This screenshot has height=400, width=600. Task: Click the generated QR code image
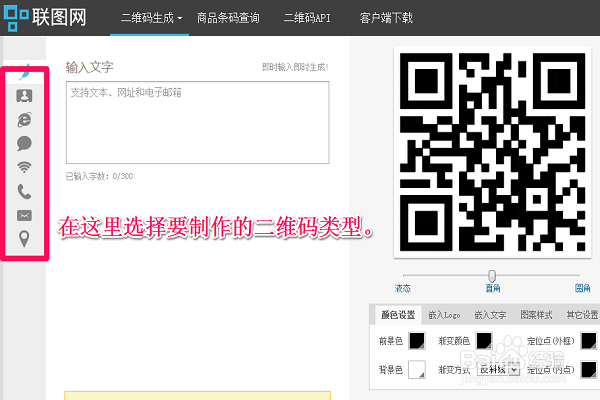coord(492,152)
